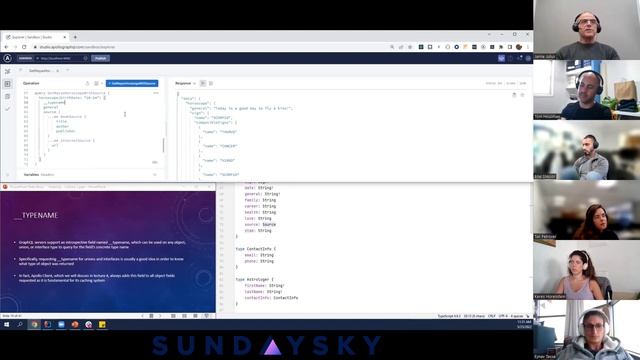This screenshot has width=640, height=360.
Task: Switch to PowerPoint slide sorter view icon
Action: pyautogui.click(x=184, y=316)
